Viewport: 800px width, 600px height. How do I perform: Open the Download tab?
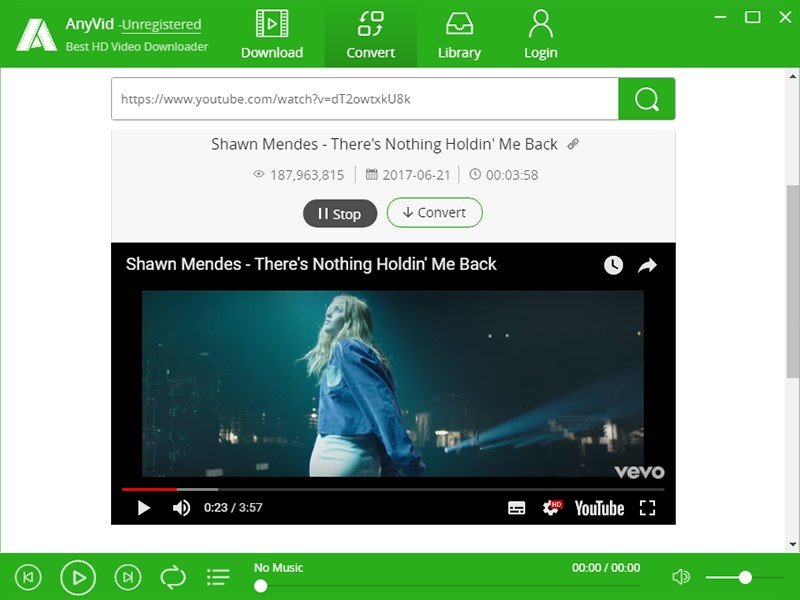(x=272, y=34)
